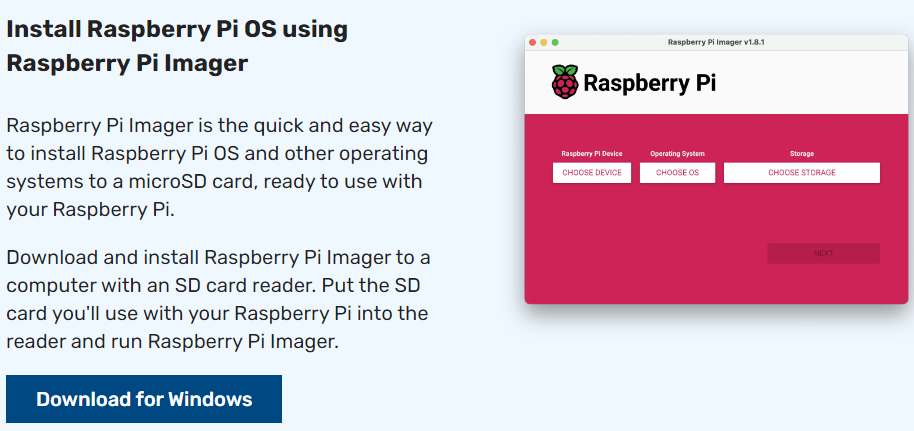
Task: Close the Imager window with red button
Action: [x=532, y=43]
